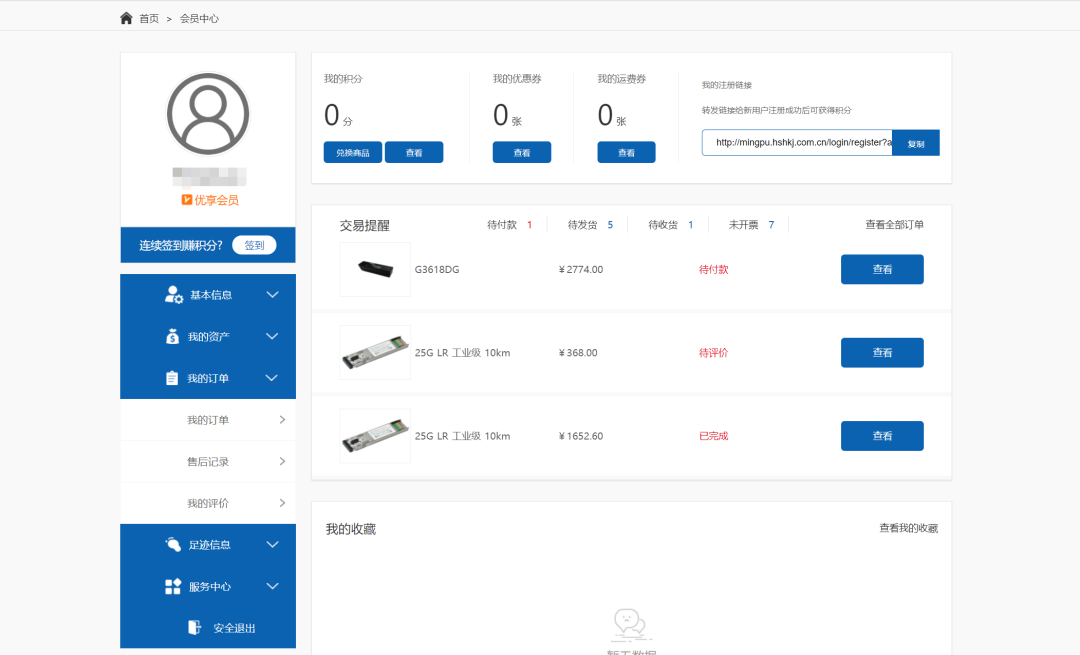Click the G3618DG product name
The height and width of the screenshot is (655, 1080).
[x=437, y=269]
